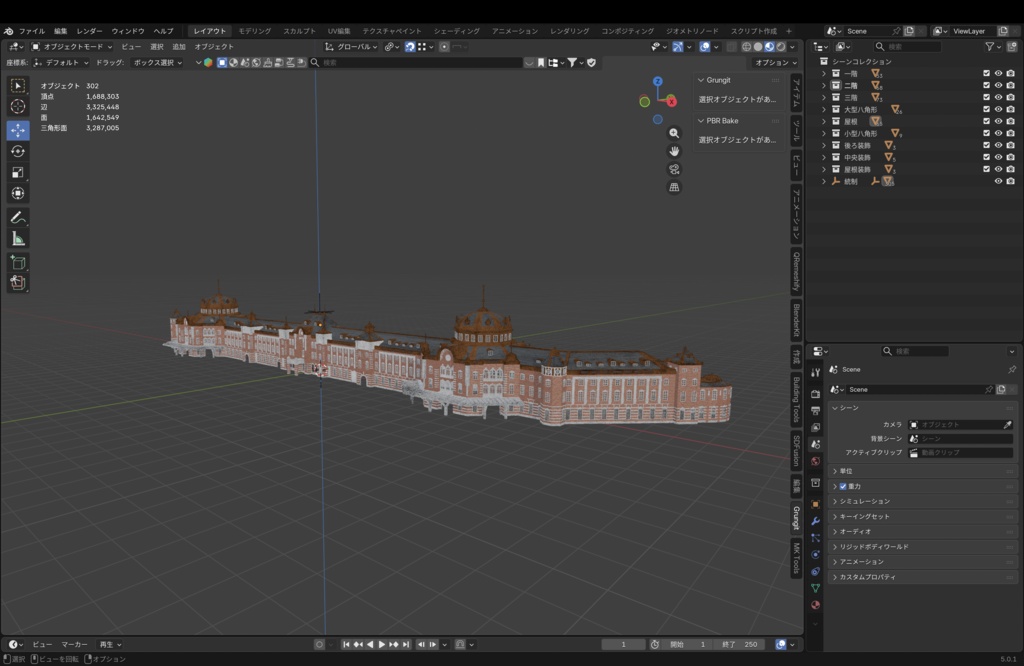
Task: Switch to the モデリング workspace tab
Action: 254,31
